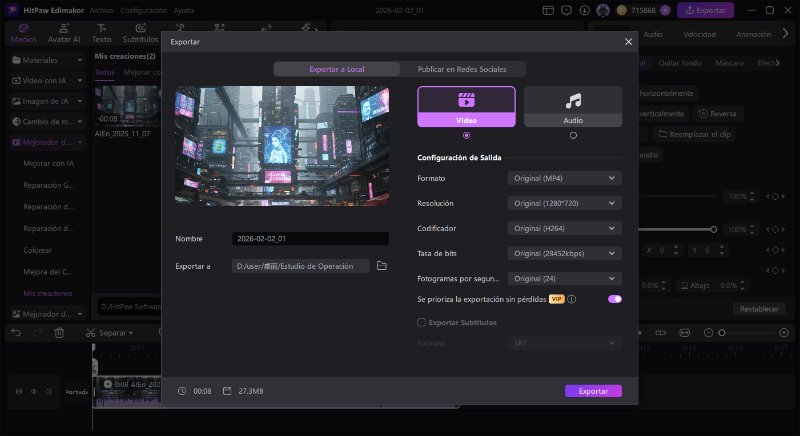Open the subtitle Formato SRT dropdown
800x436 pixels.
point(564,343)
